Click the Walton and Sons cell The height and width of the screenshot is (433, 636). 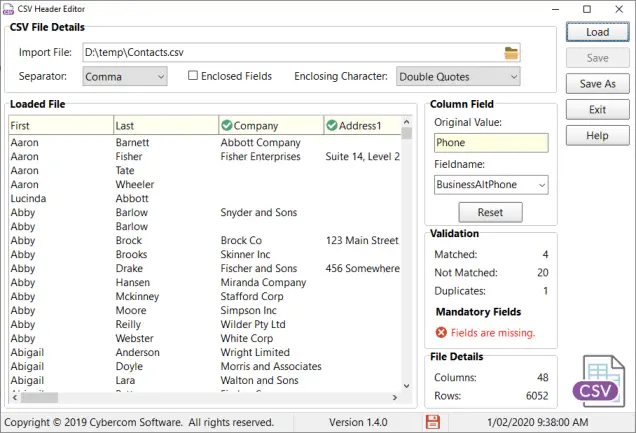(x=260, y=380)
